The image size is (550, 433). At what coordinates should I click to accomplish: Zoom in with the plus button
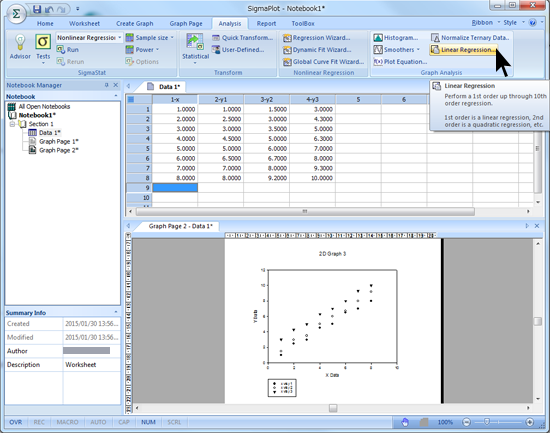coord(530,422)
